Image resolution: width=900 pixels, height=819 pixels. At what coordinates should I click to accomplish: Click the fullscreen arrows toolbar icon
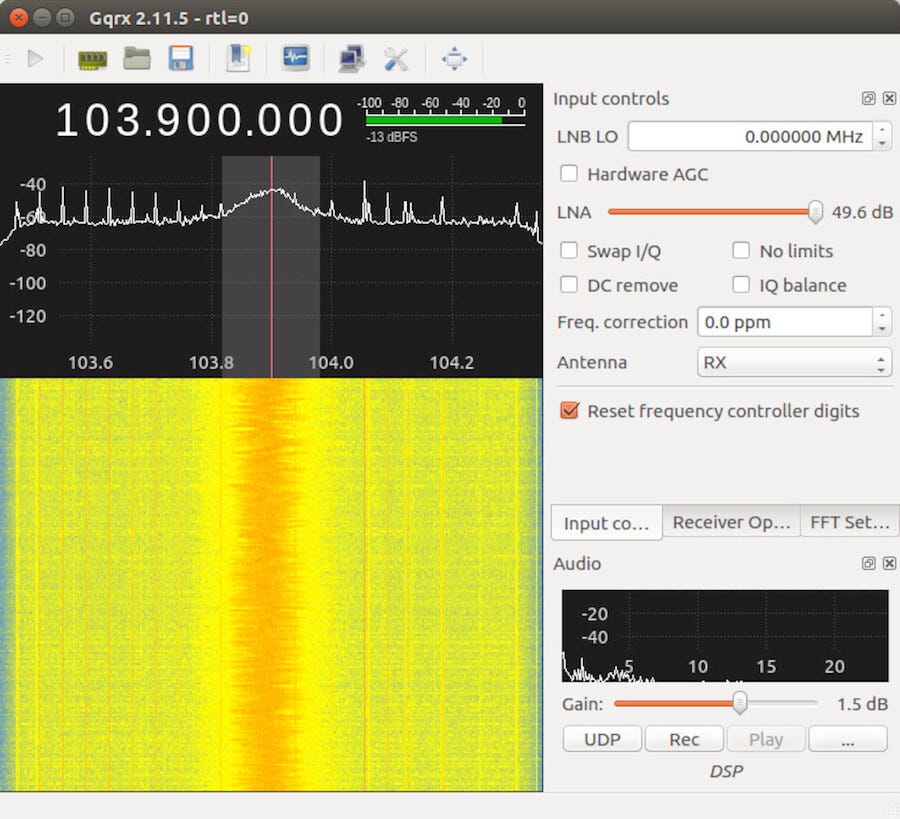tap(455, 59)
